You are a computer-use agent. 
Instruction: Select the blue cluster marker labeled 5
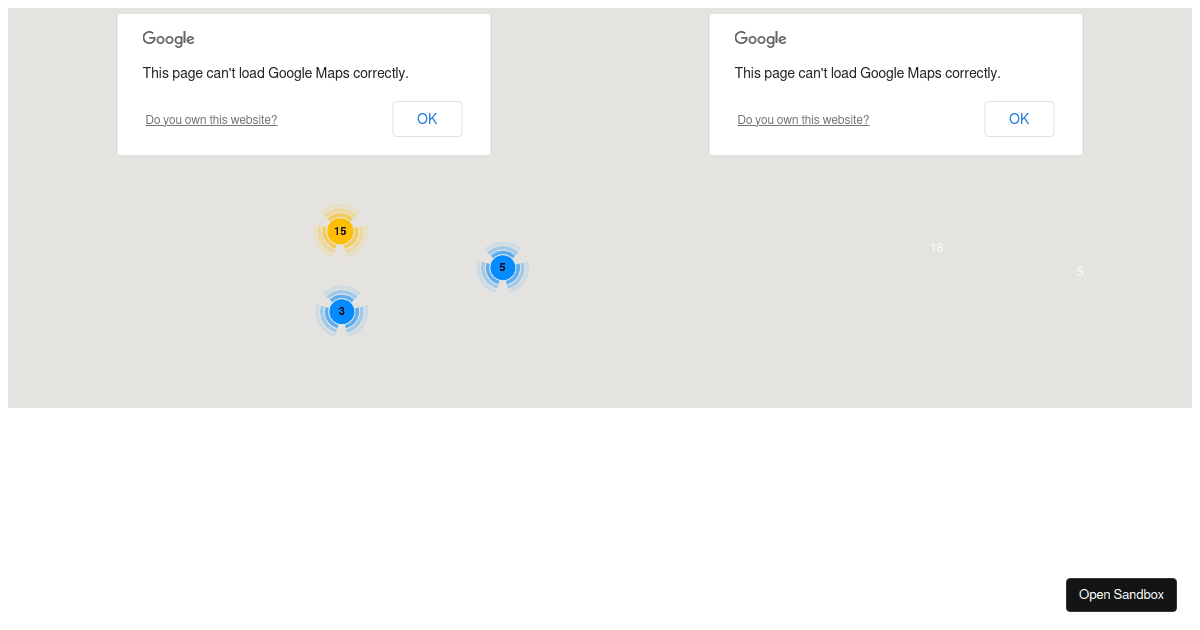503,268
